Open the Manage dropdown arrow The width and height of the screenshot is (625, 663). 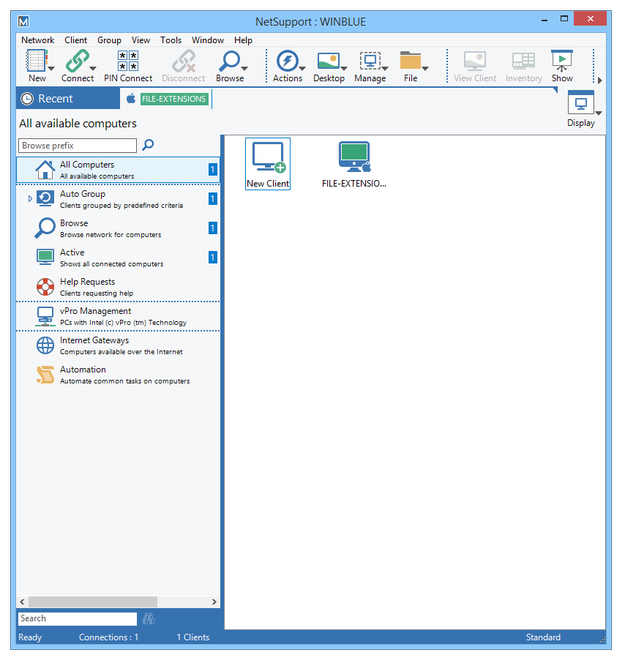(x=384, y=68)
